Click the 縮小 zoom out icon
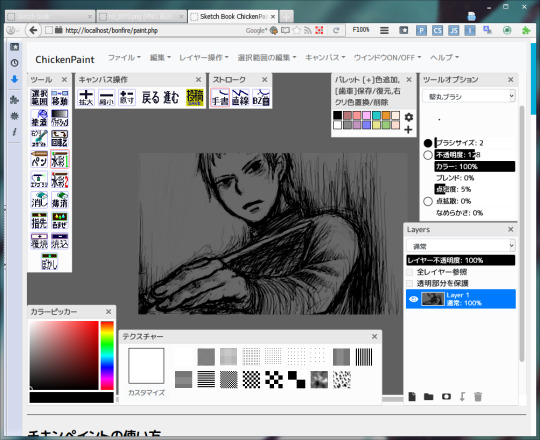This screenshot has height=440, width=540. (x=106, y=97)
